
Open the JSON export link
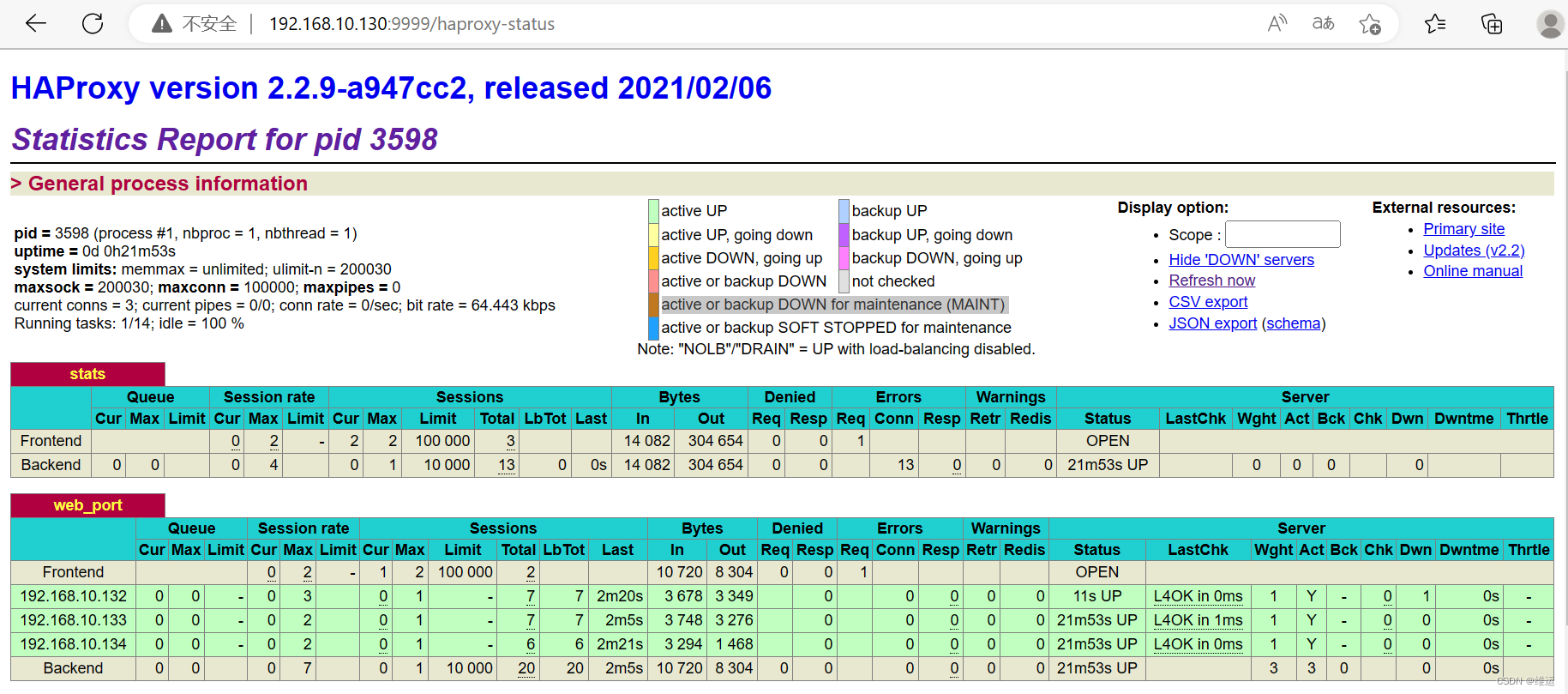[1212, 323]
